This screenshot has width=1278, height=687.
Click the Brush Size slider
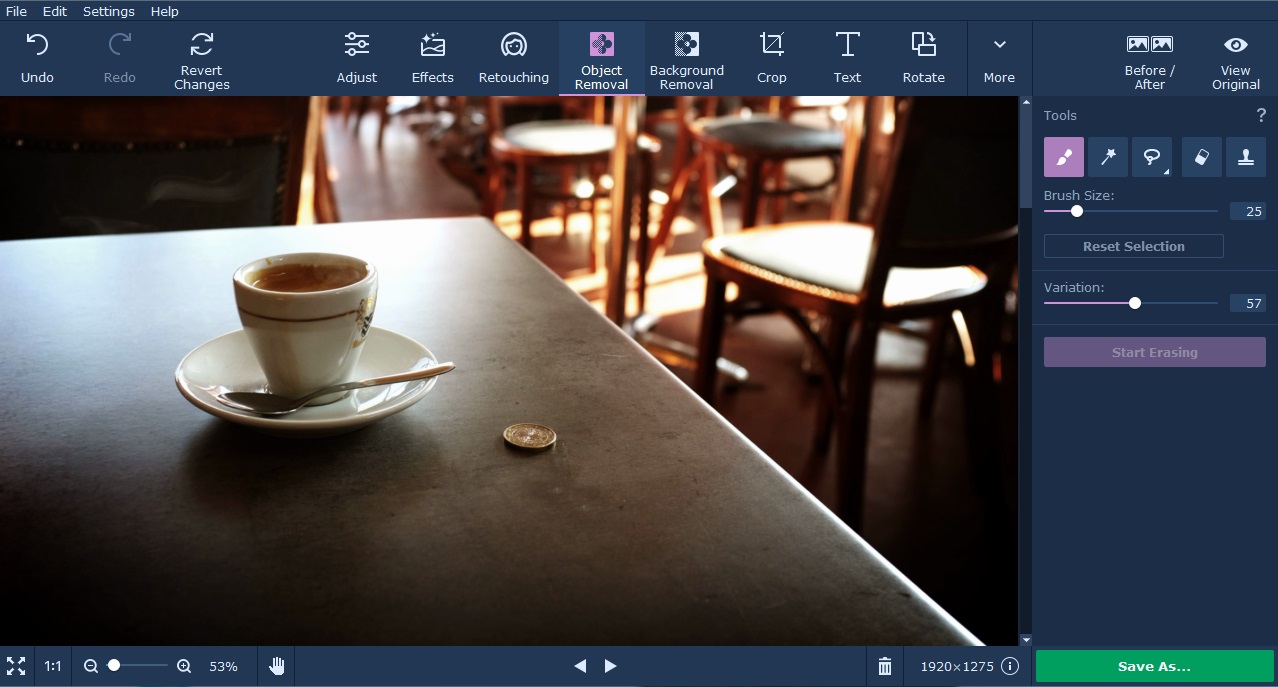coord(1131,211)
